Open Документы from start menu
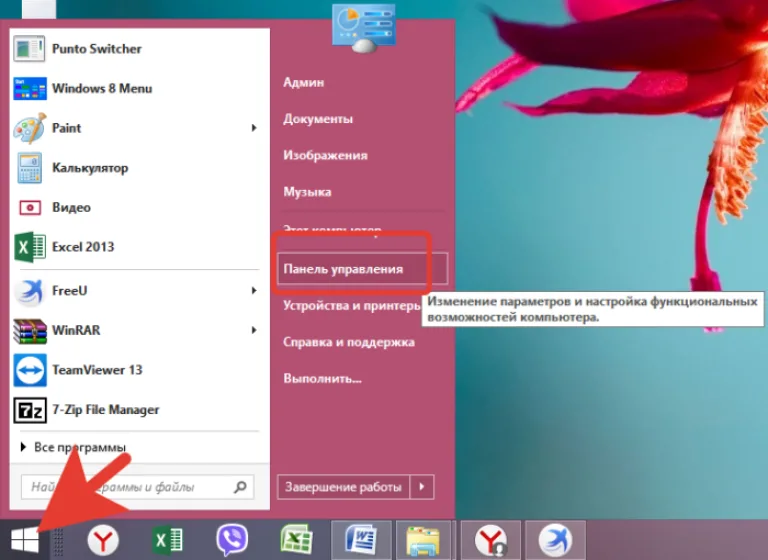 click(x=318, y=119)
